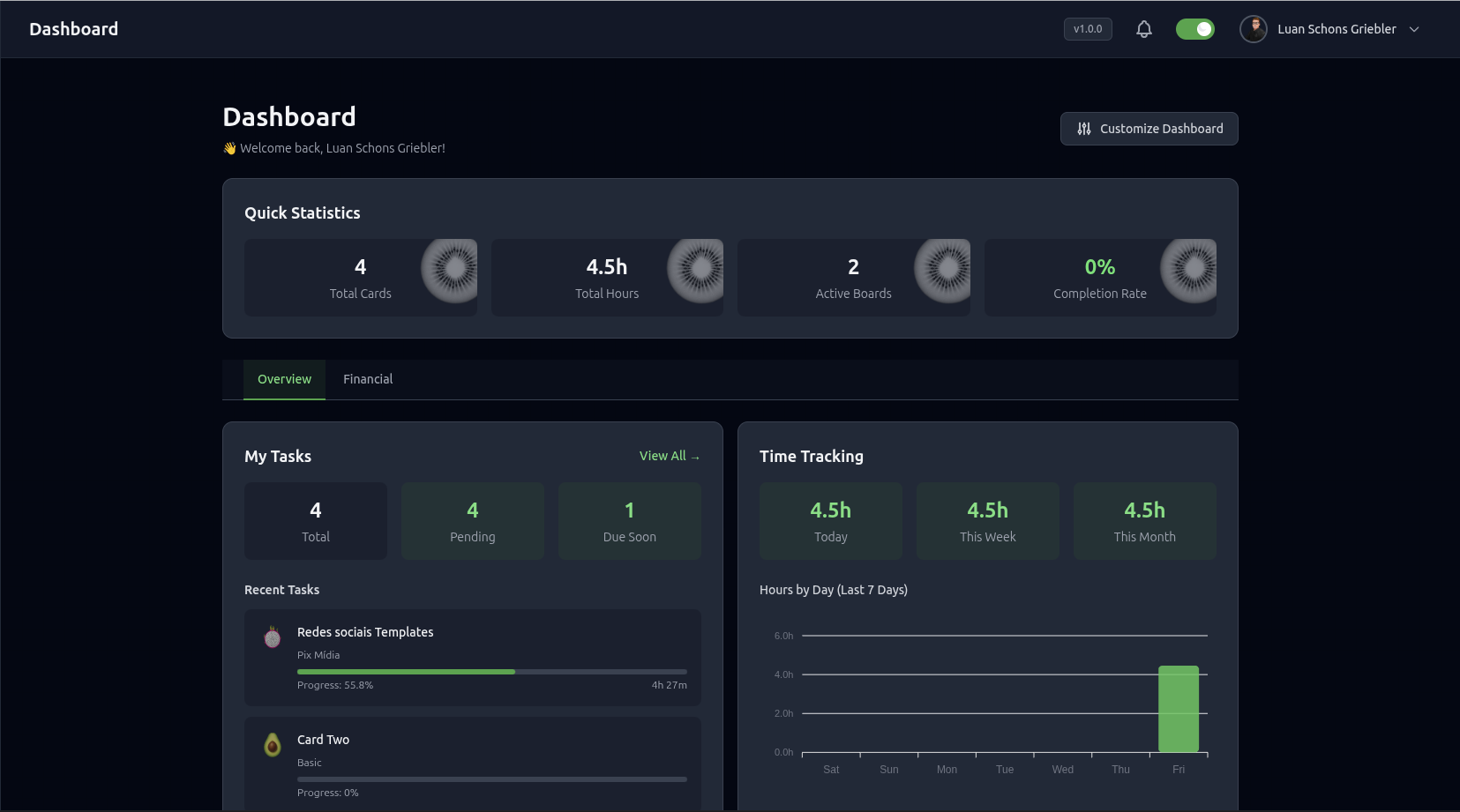Viewport: 1460px width, 812px height.
Task: Click the kiwi icon on Total Cards
Action: (451, 270)
